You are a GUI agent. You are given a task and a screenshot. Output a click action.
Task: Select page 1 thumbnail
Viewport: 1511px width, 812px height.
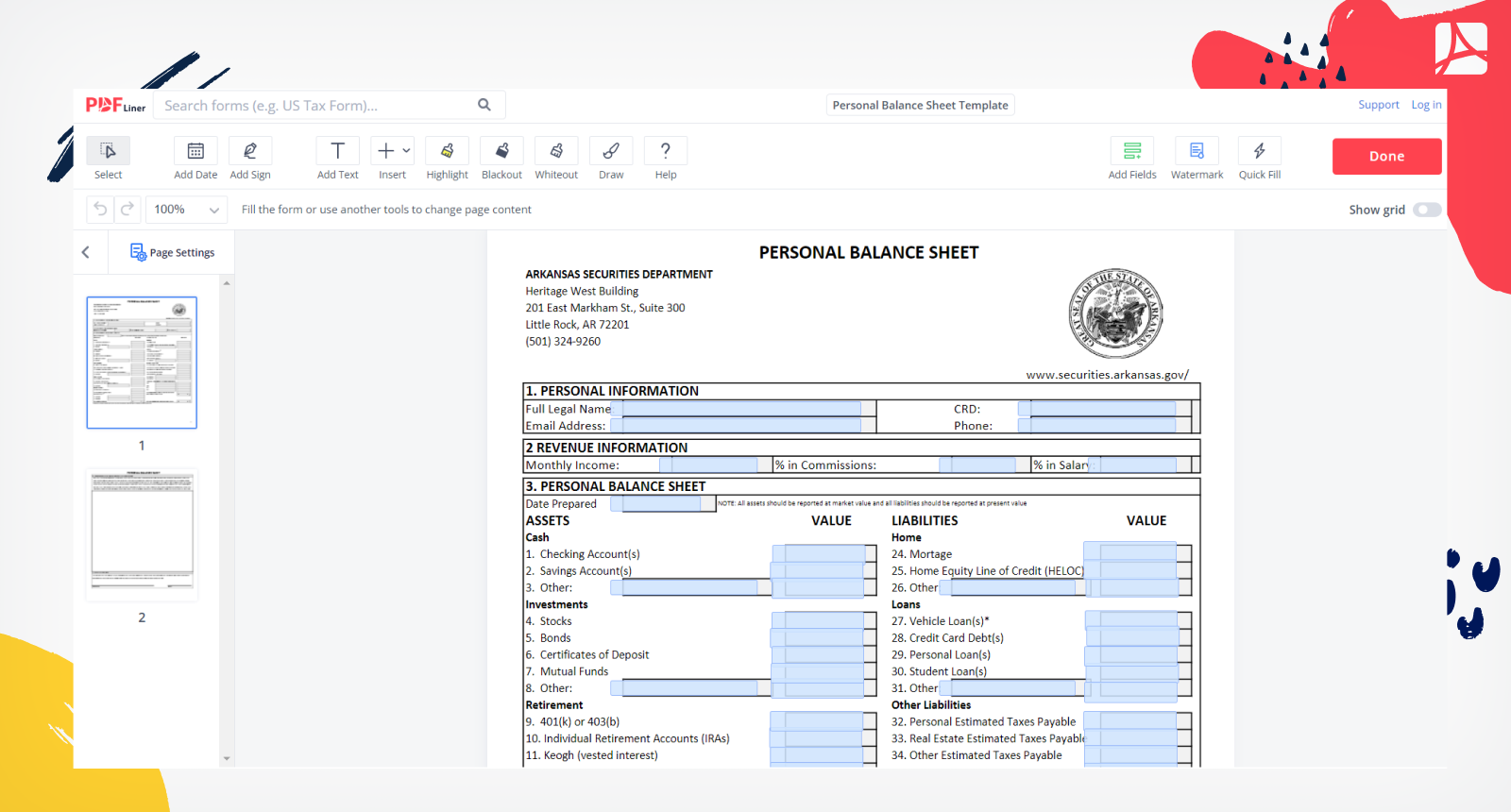point(142,363)
